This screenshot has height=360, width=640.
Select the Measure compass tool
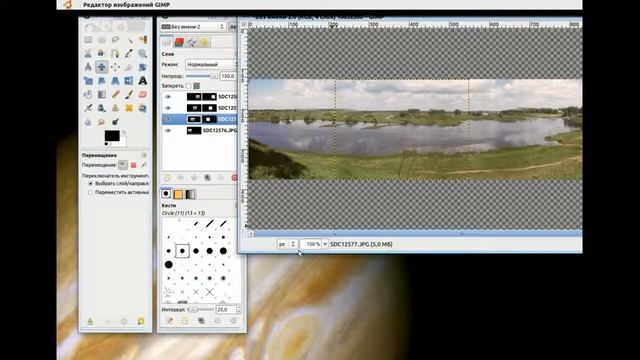[x=88, y=67]
